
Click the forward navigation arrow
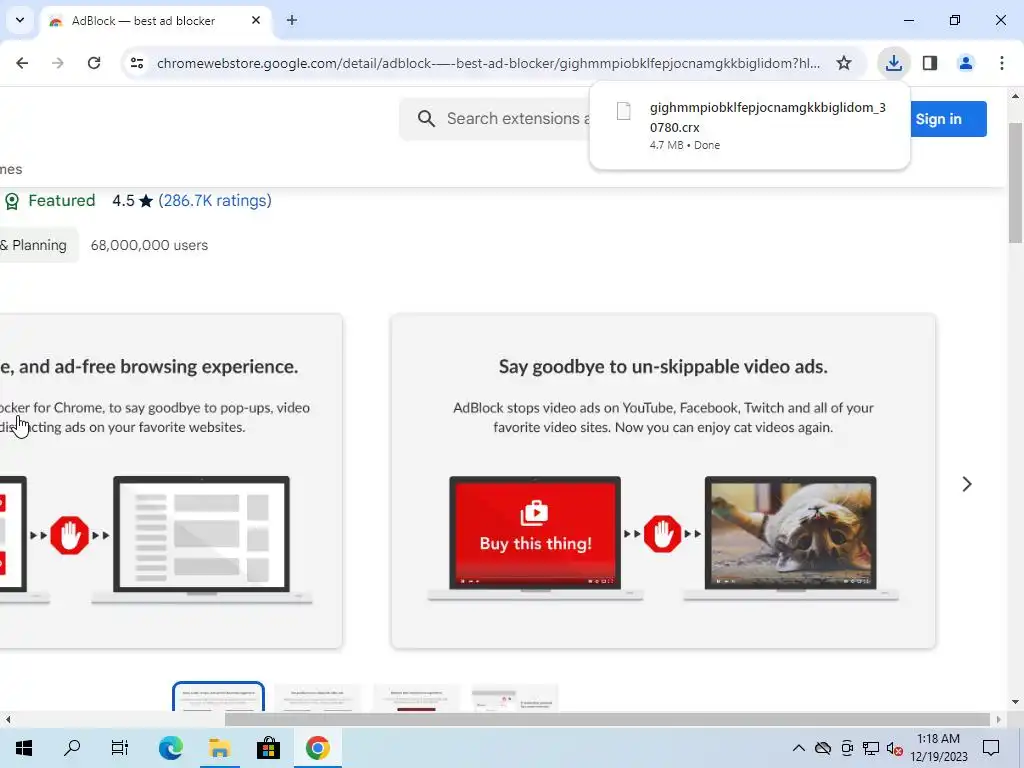[x=57, y=63]
